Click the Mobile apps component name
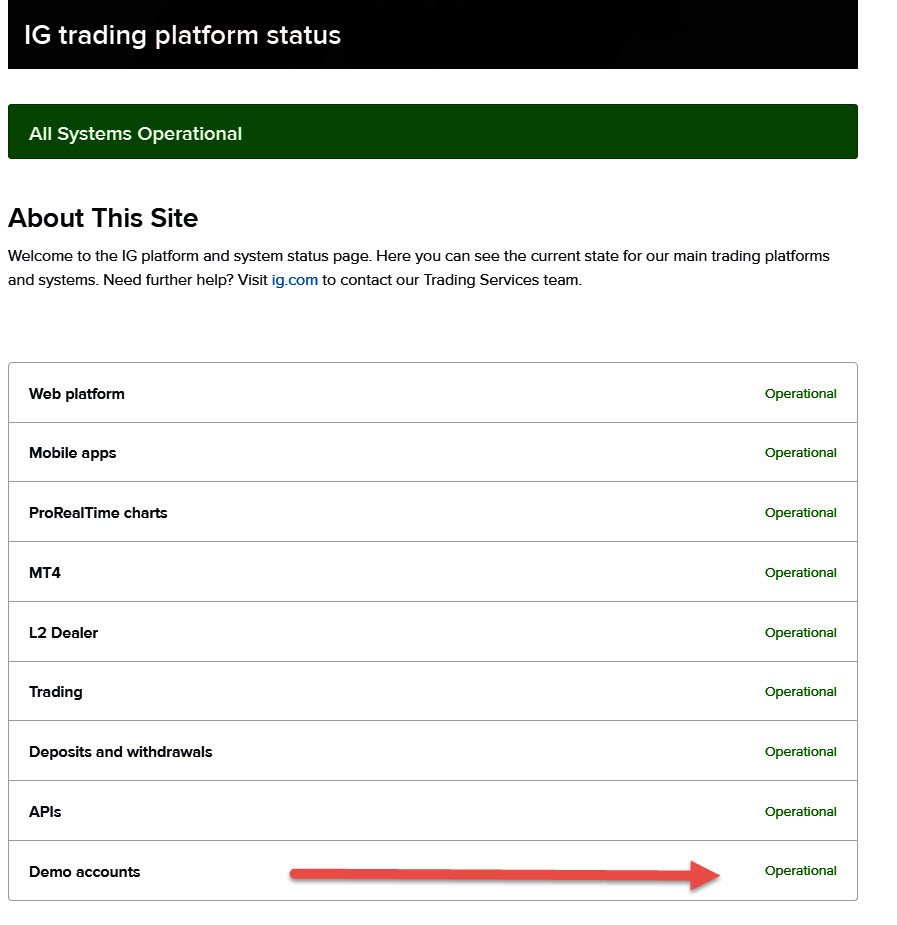The image size is (897, 925). pyautogui.click(x=73, y=453)
